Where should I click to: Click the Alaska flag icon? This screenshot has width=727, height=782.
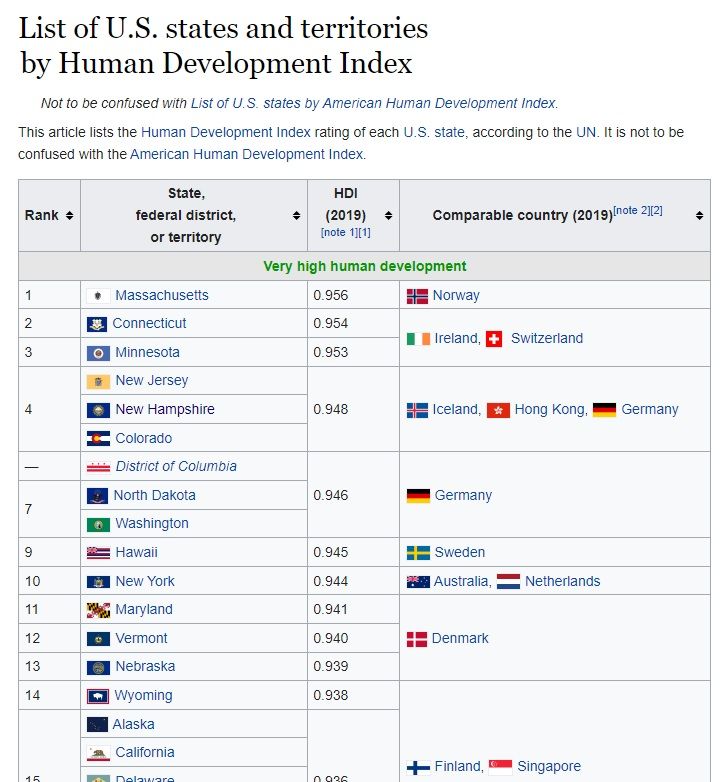[x=97, y=725]
